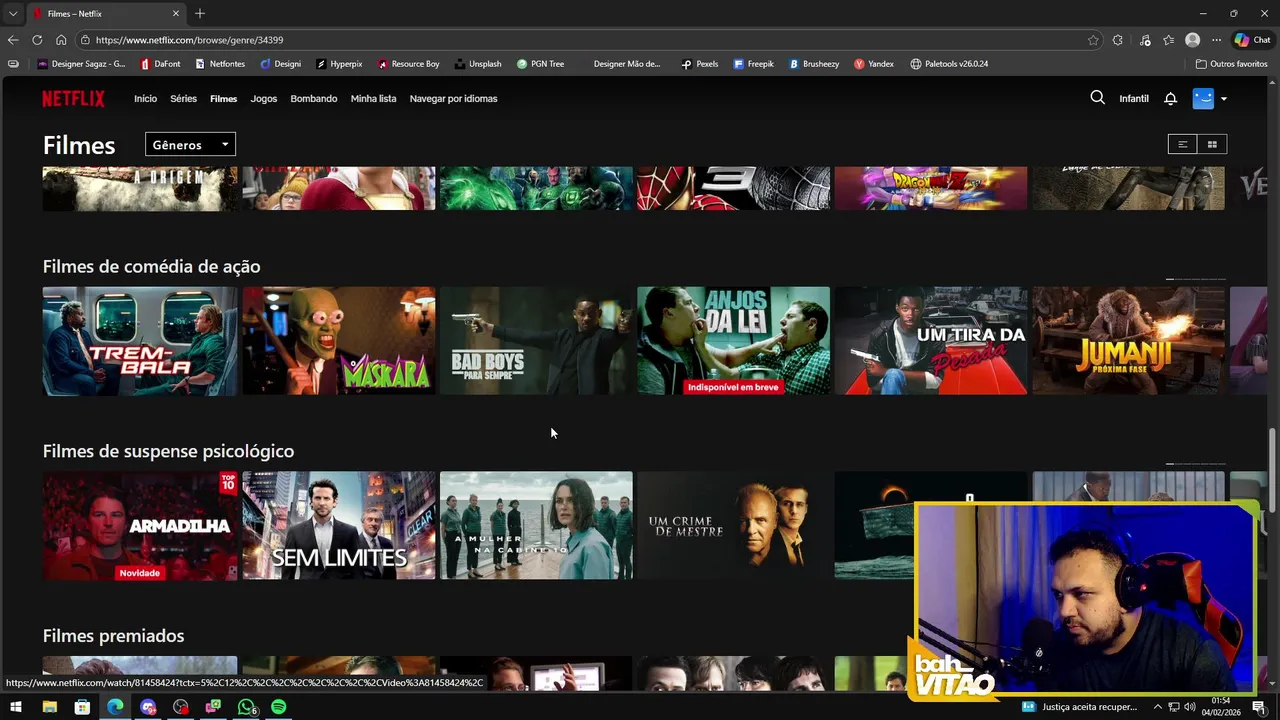Open the Unsplash bookmark
This screenshot has width=1280, height=720.
477,64
